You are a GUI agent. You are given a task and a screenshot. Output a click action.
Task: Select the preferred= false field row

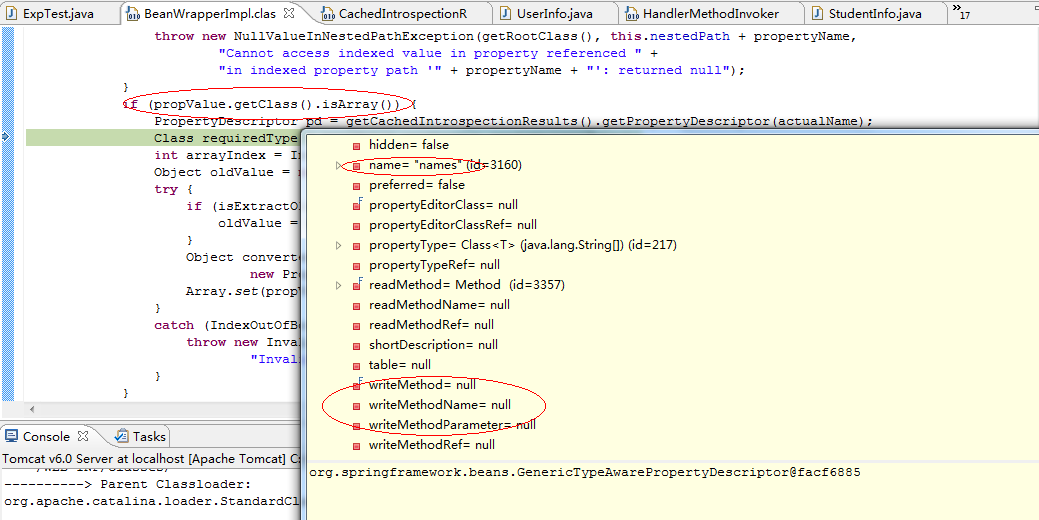point(417,185)
